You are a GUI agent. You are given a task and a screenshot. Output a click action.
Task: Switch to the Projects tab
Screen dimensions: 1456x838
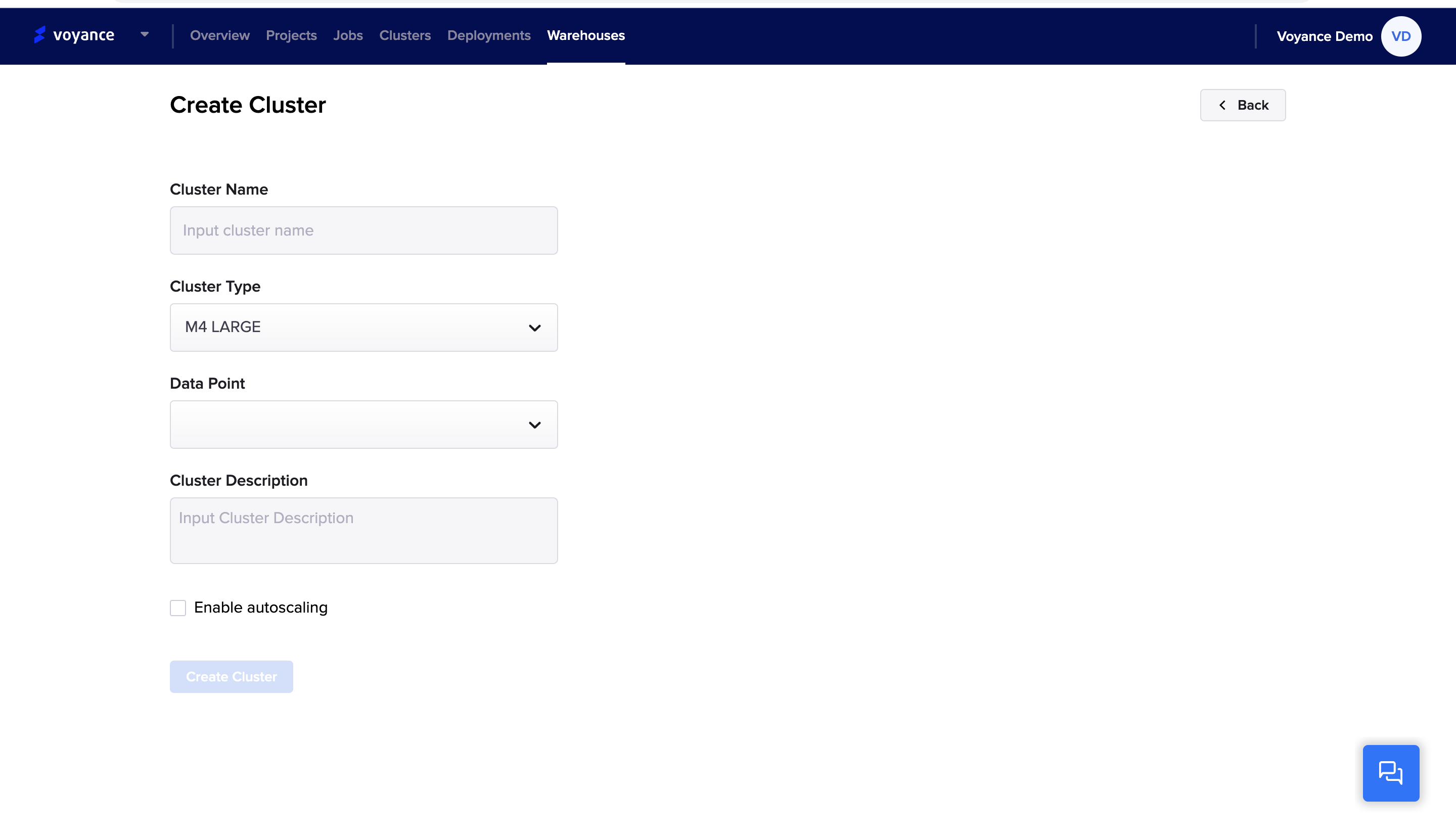[291, 36]
